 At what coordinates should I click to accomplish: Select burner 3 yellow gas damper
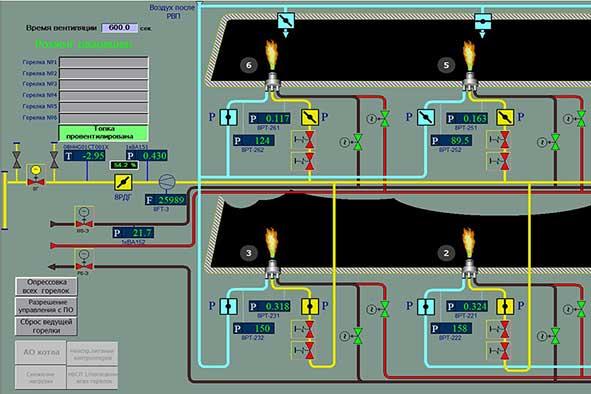pos(310,307)
